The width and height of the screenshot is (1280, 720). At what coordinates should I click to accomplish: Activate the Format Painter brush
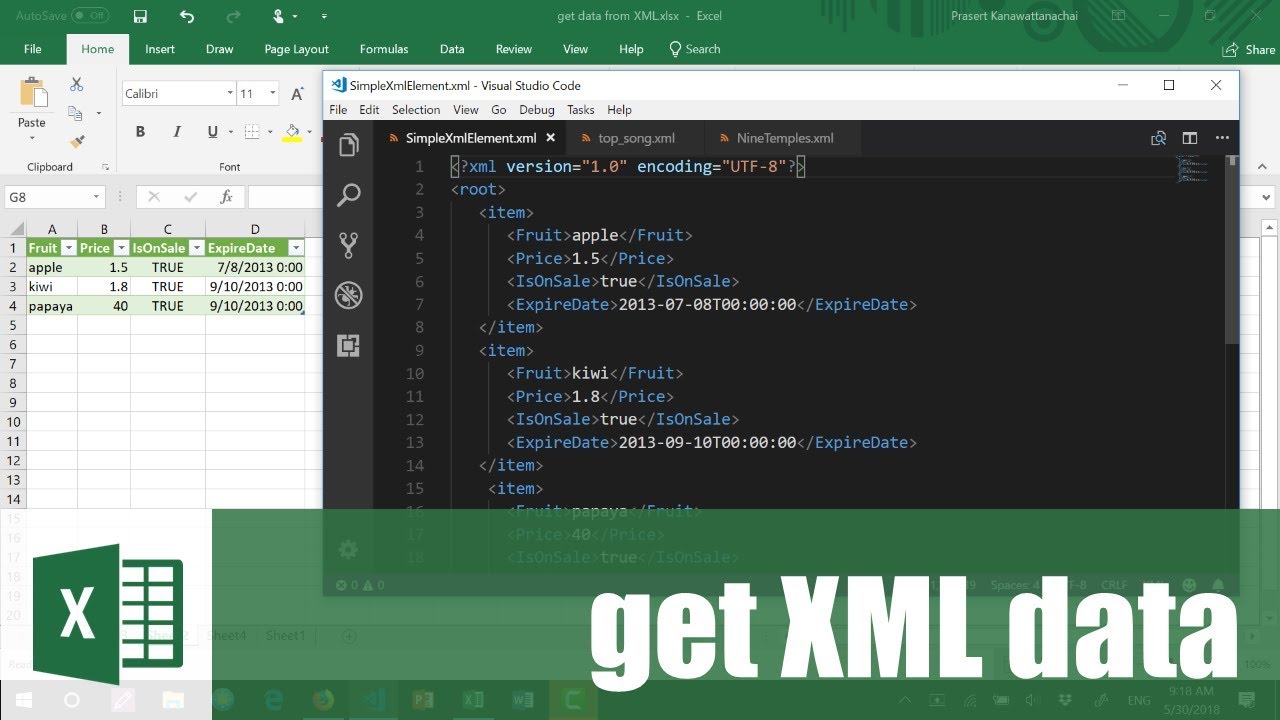click(x=77, y=141)
